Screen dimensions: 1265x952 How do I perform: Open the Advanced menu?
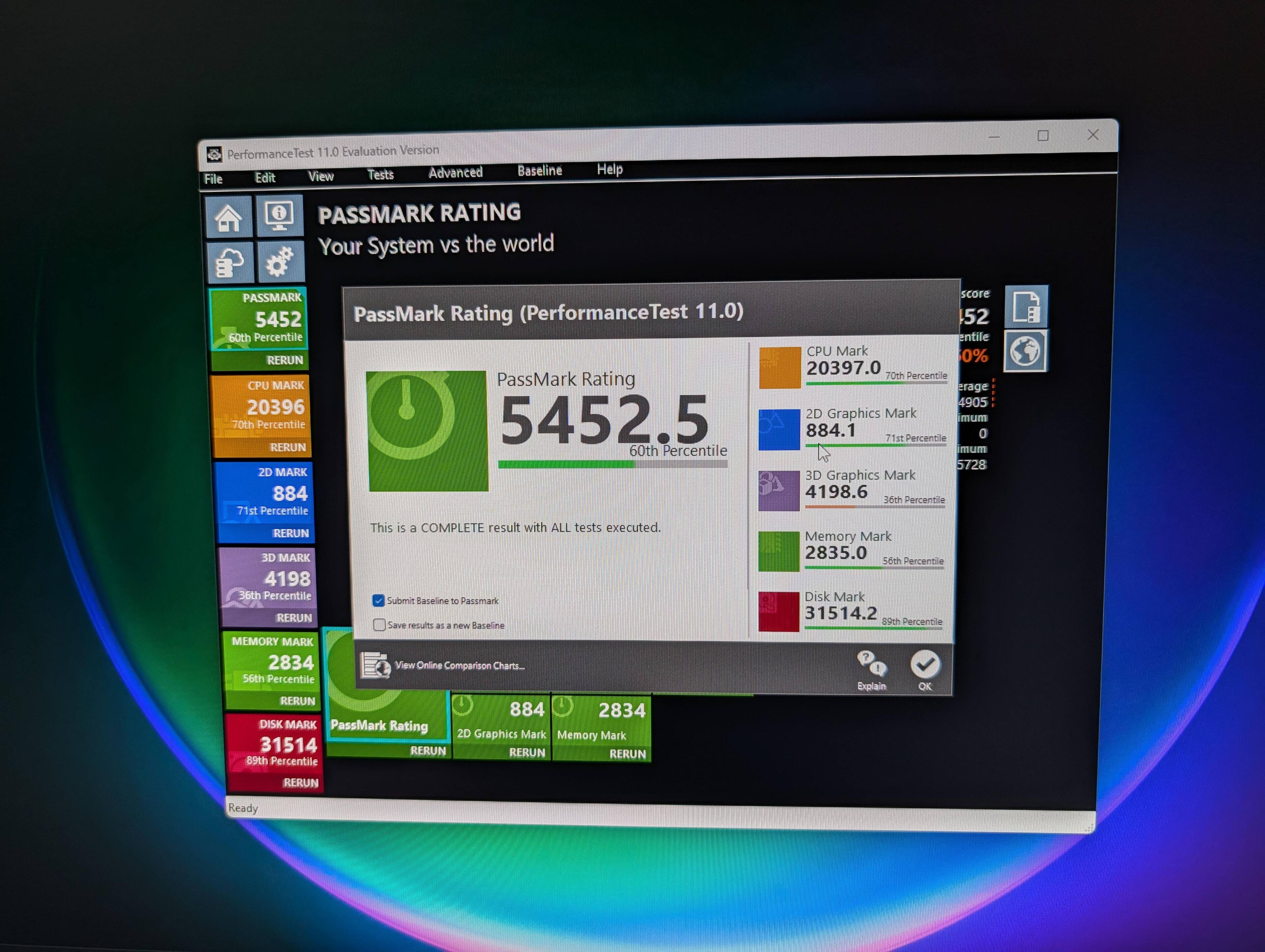coord(455,172)
